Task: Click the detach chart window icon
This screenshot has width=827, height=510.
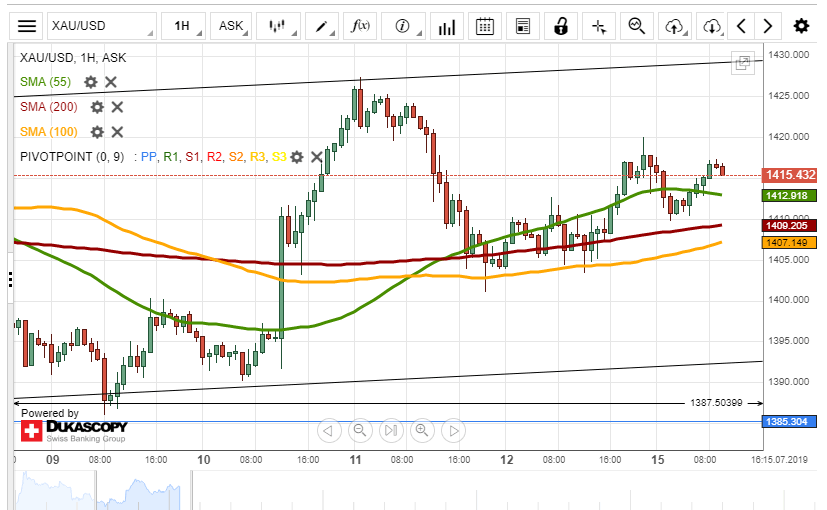Action: point(743,63)
